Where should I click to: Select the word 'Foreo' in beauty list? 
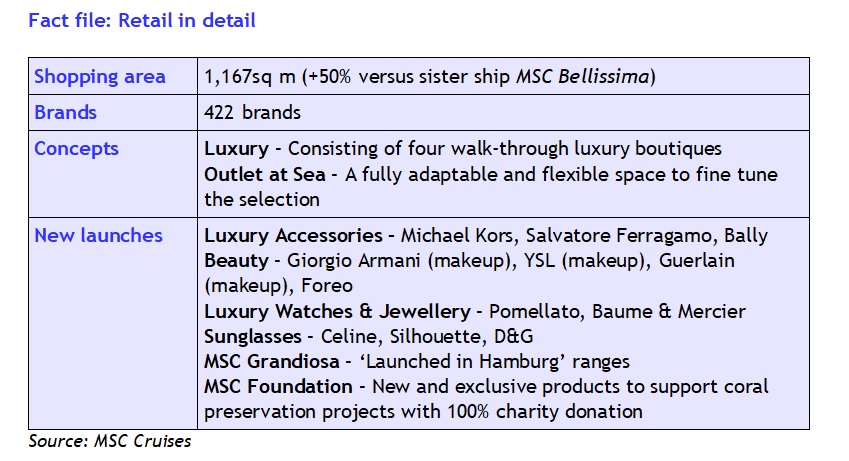pos(326,285)
